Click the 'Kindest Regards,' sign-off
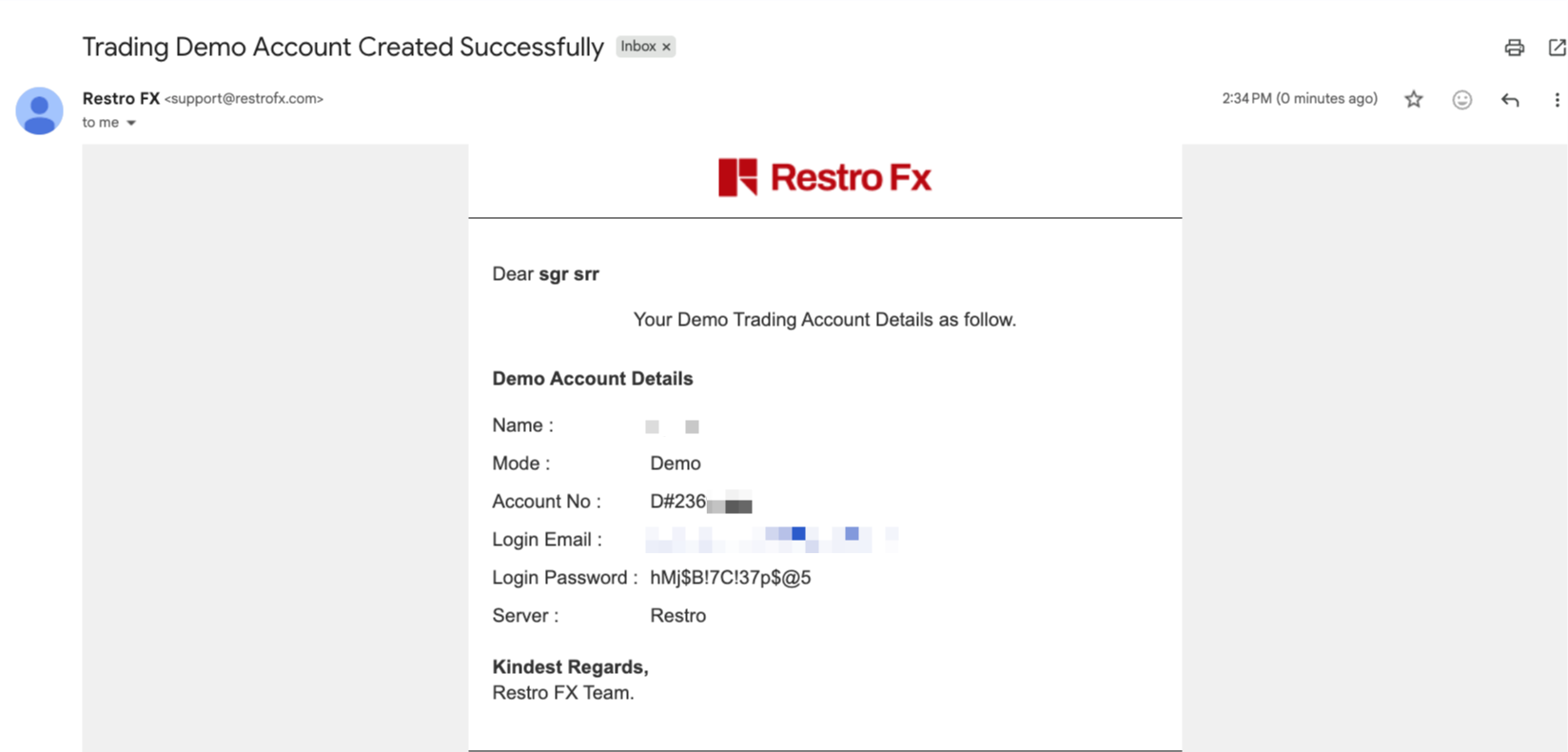Image resolution: width=1568 pixels, height=752 pixels. coord(570,667)
